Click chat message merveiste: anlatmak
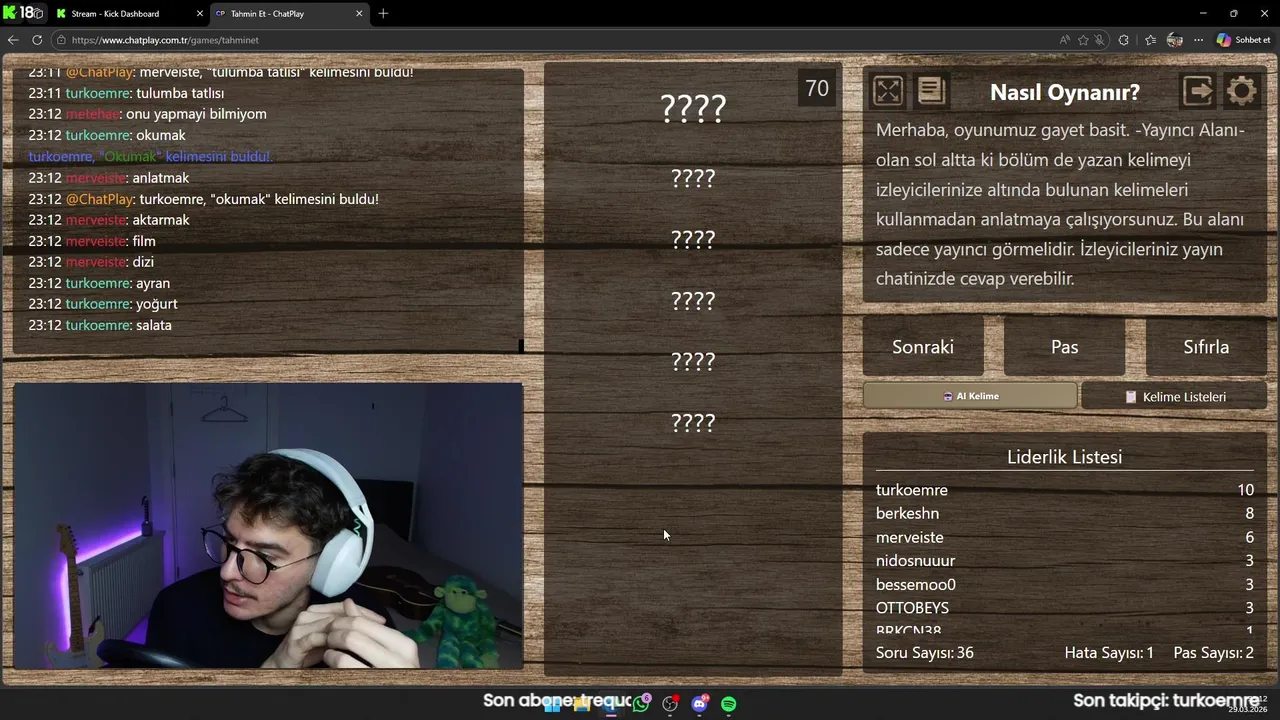The image size is (1280, 720). (x=109, y=178)
